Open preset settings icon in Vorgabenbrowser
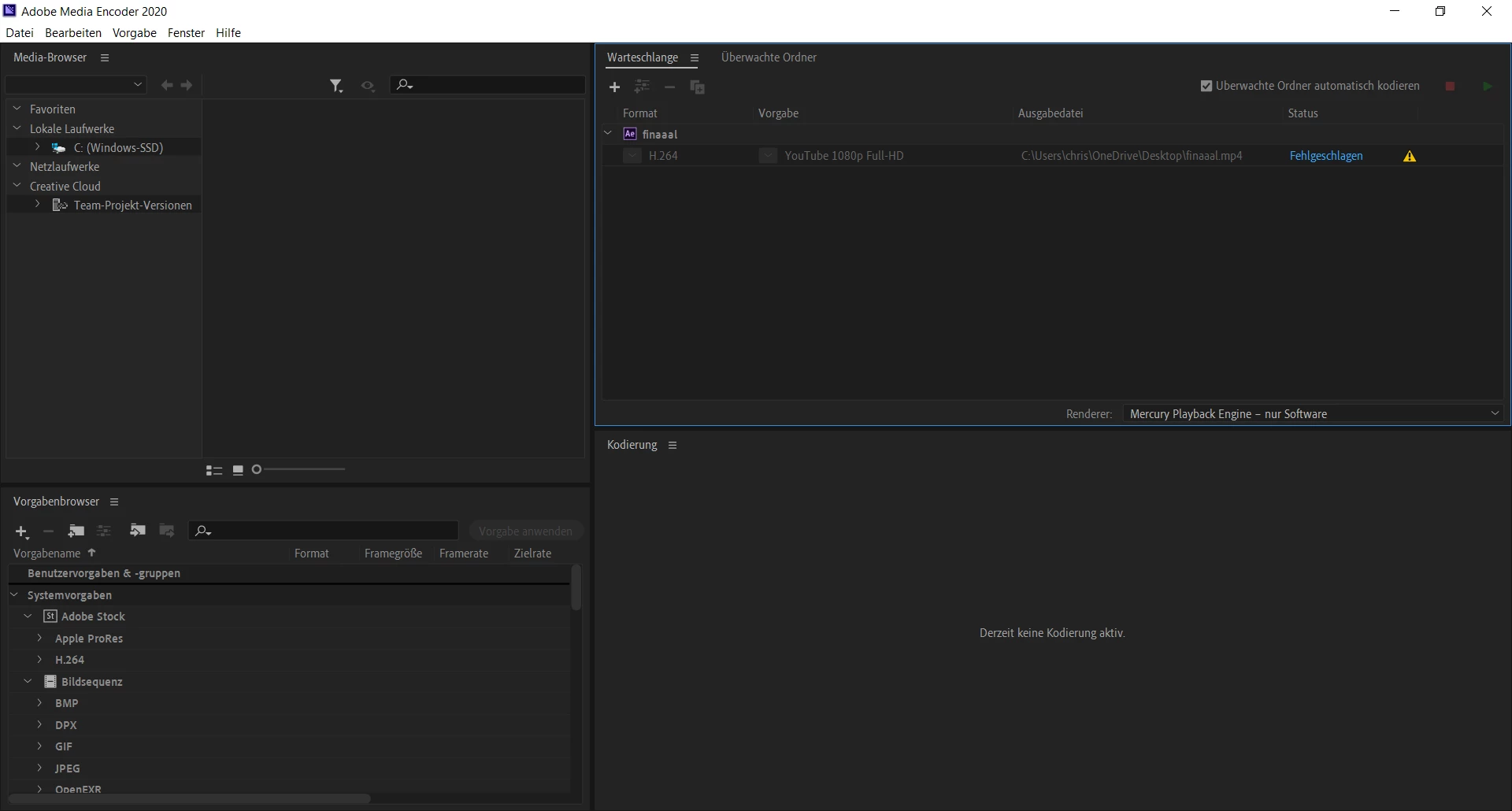The height and width of the screenshot is (811, 1512). [103, 531]
